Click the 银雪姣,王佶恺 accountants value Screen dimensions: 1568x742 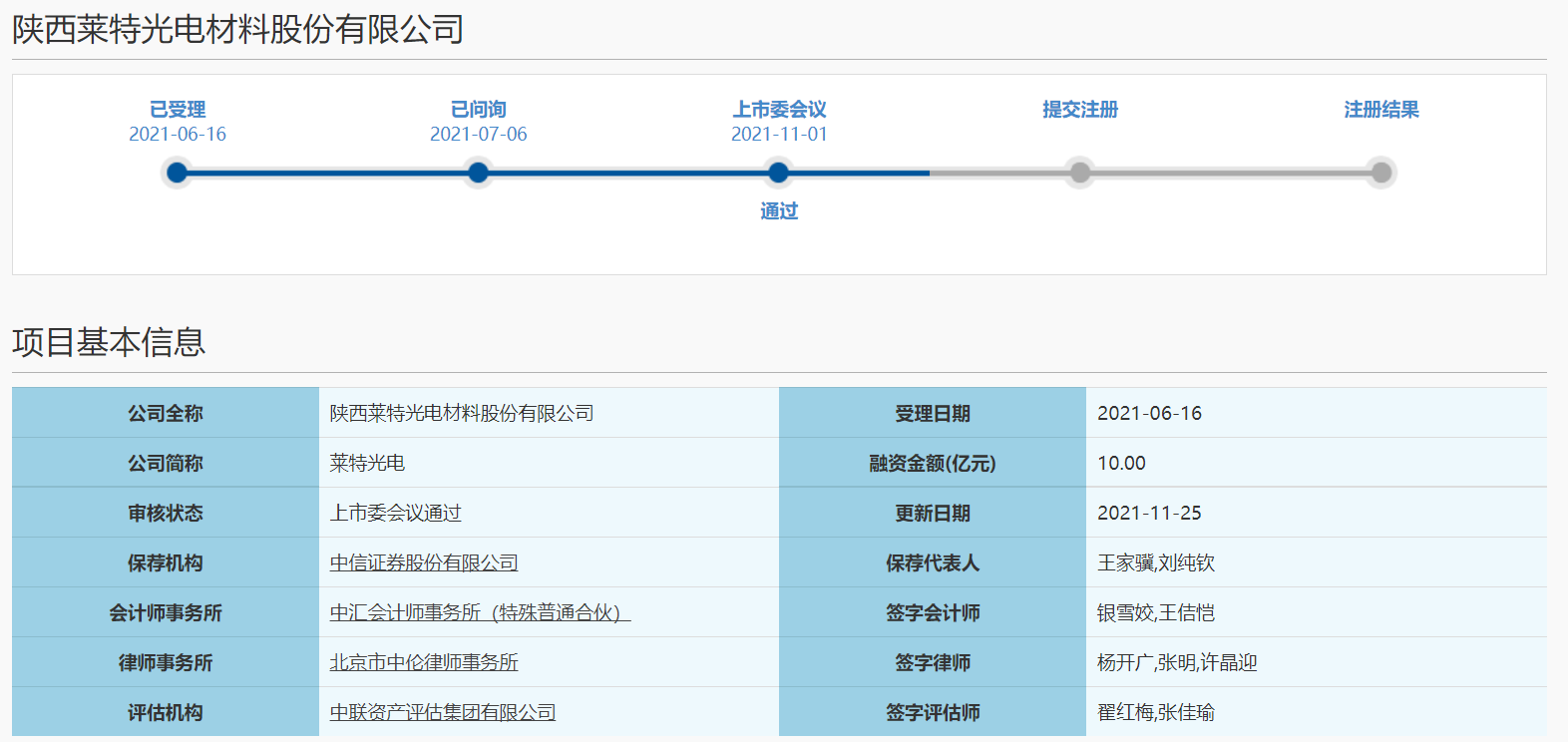(1156, 612)
